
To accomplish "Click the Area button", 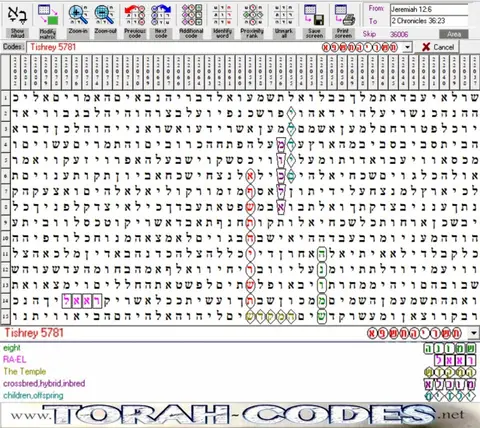I will [x=454, y=34].
